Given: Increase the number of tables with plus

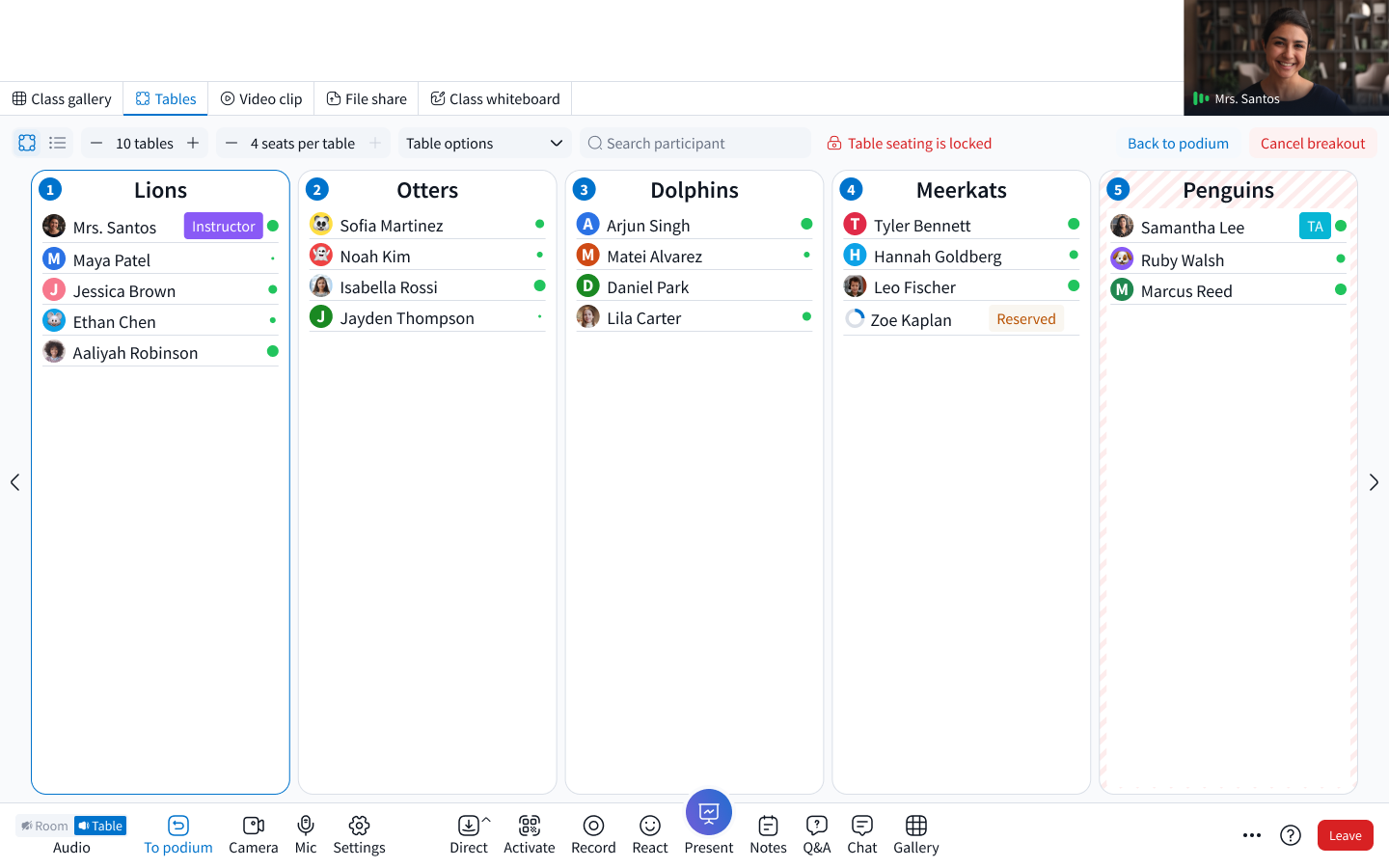Looking at the screenshot, I should 193,144.
